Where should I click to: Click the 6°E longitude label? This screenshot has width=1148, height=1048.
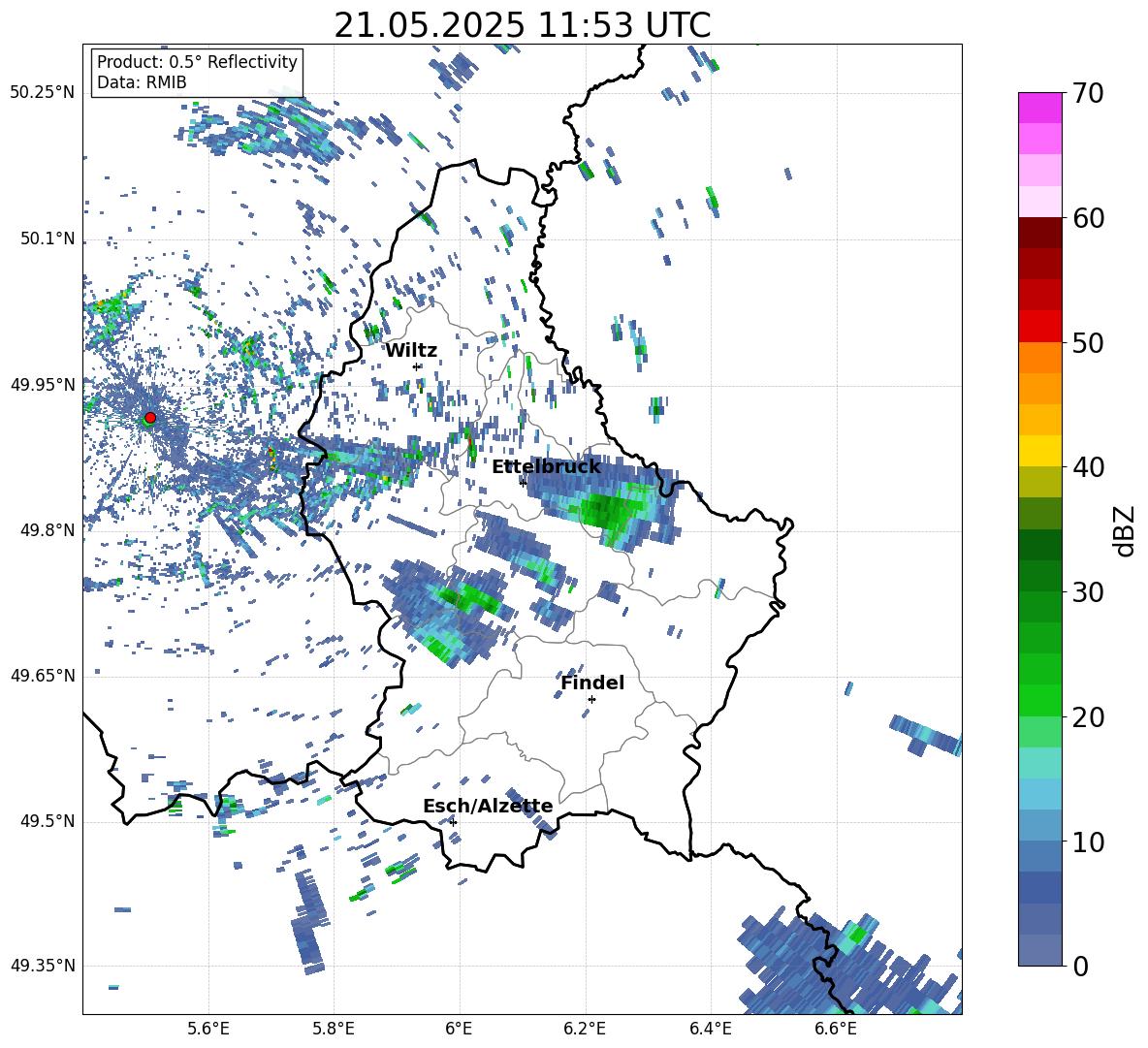[x=459, y=1029]
